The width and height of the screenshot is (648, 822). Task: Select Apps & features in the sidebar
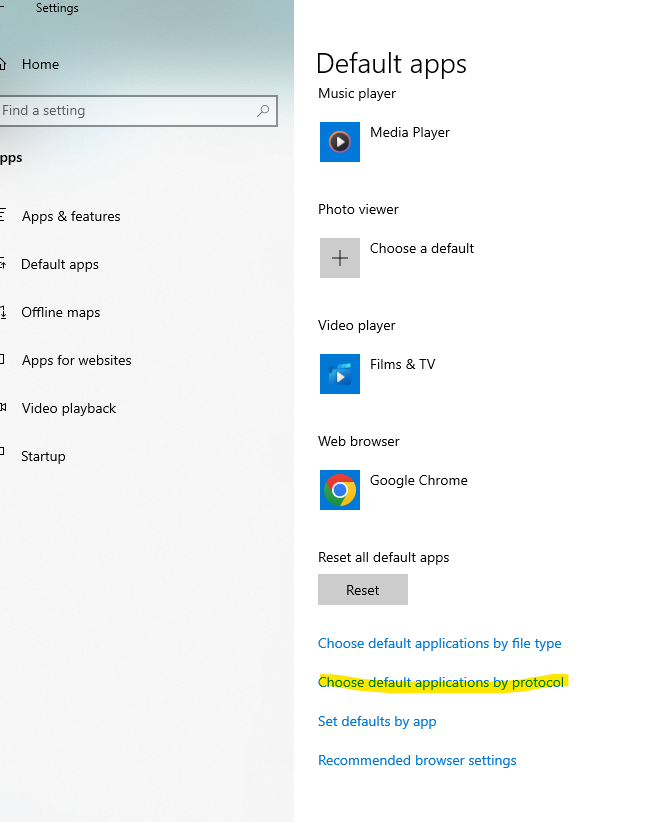click(x=70, y=216)
